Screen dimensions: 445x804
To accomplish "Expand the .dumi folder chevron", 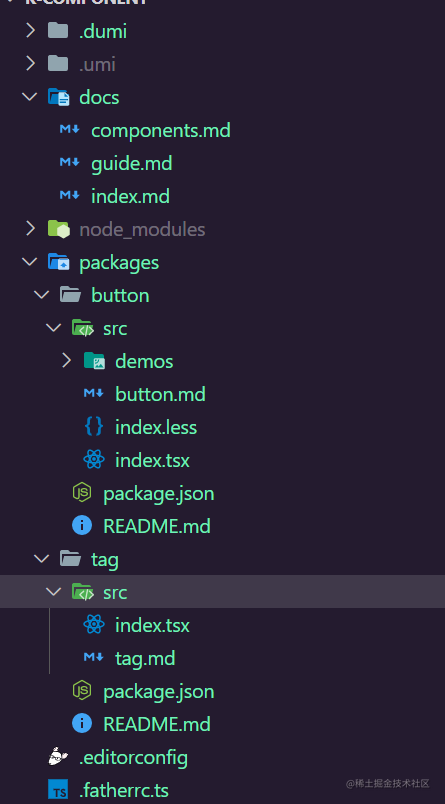I will [31, 31].
